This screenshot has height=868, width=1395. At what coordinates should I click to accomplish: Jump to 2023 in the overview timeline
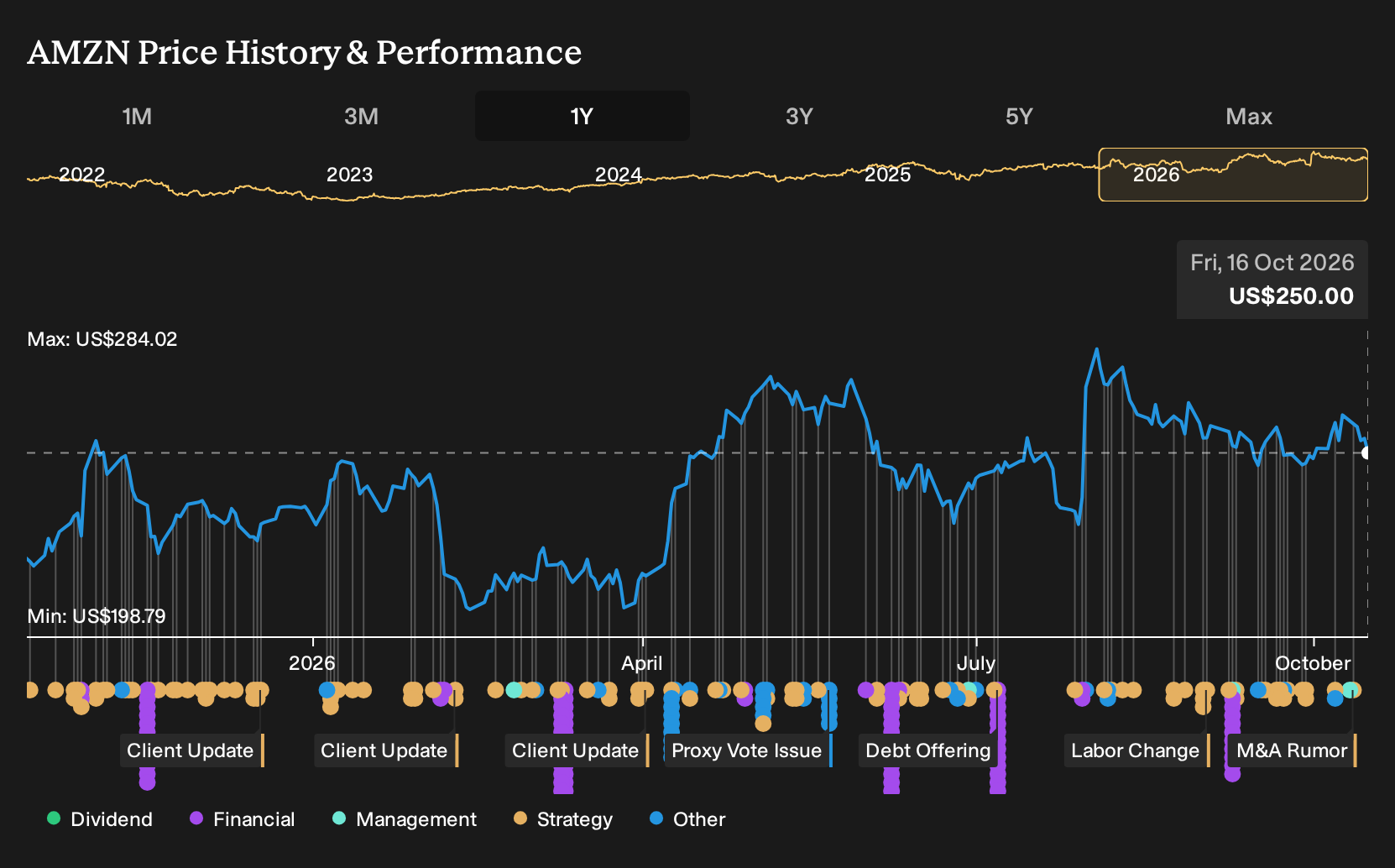[x=349, y=175]
